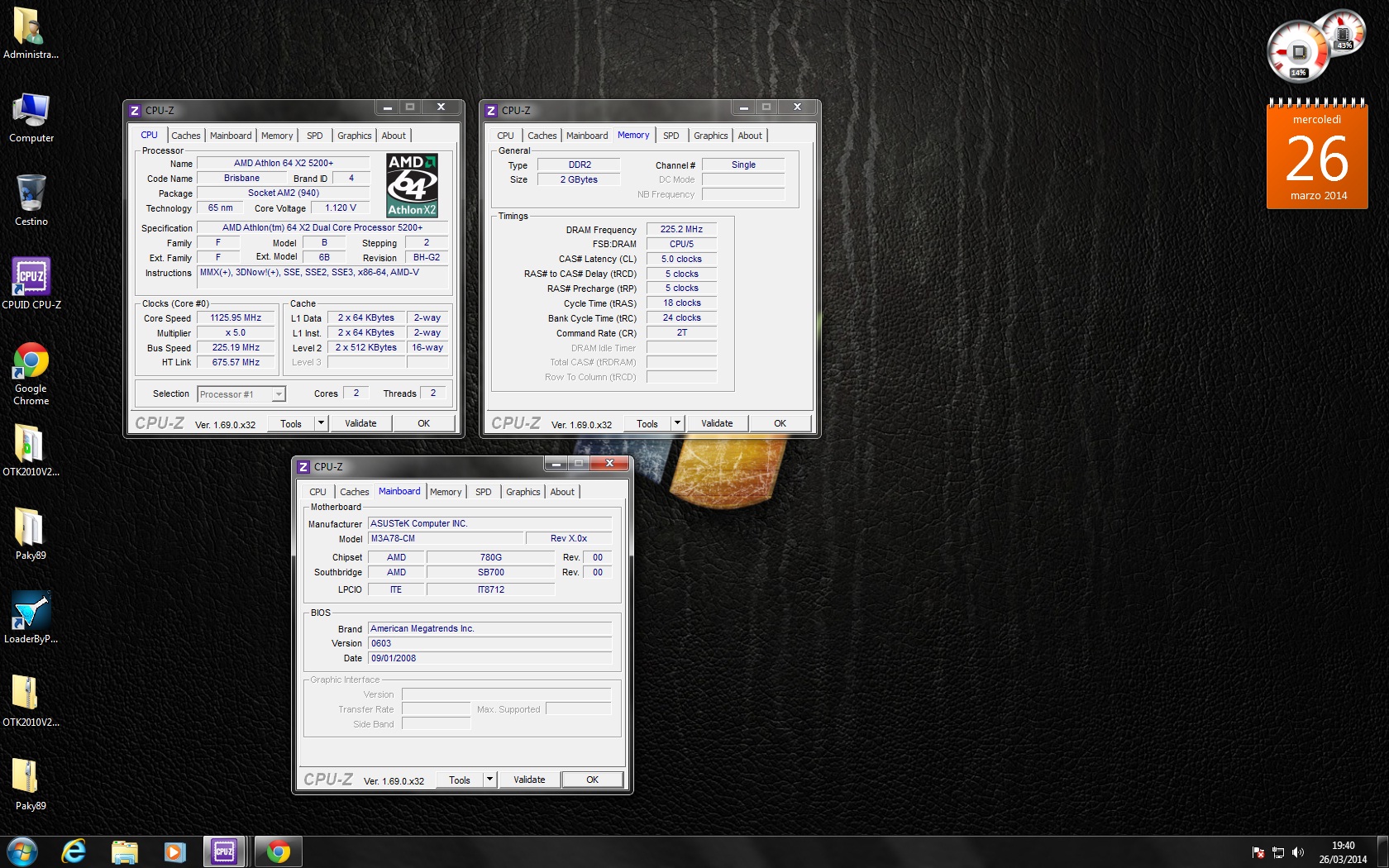Open About tab in Mainboard window
The height and width of the screenshot is (868, 1389).
click(562, 492)
